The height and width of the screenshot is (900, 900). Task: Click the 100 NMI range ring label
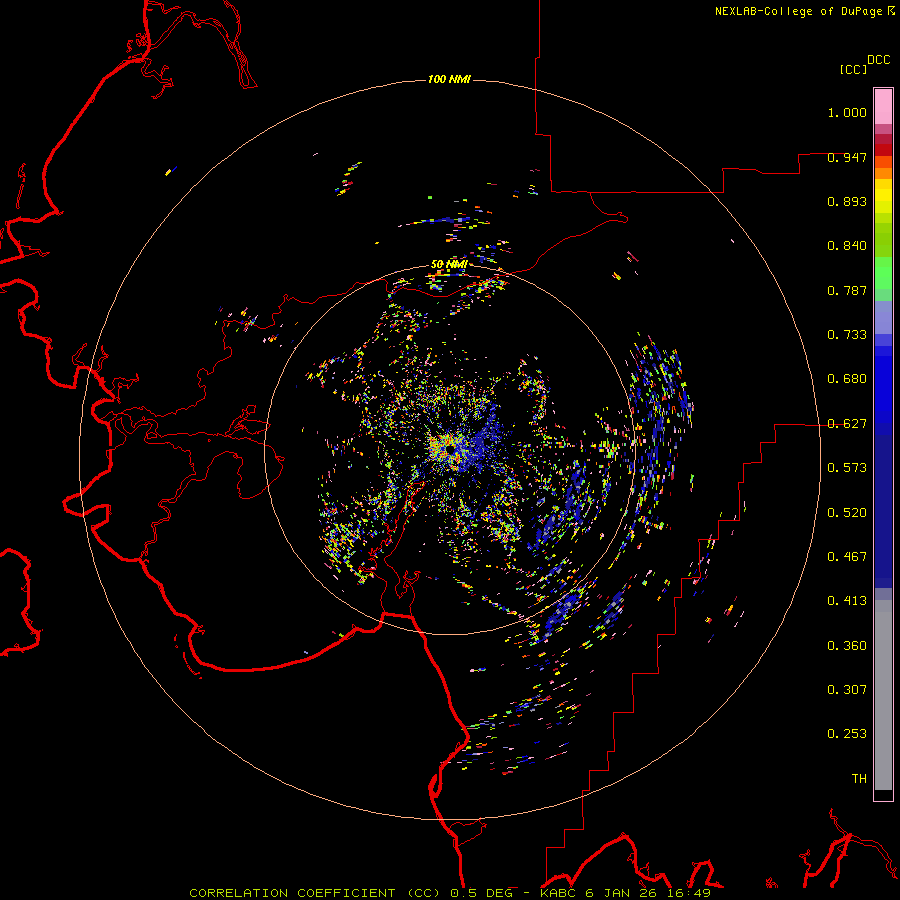coord(449,79)
